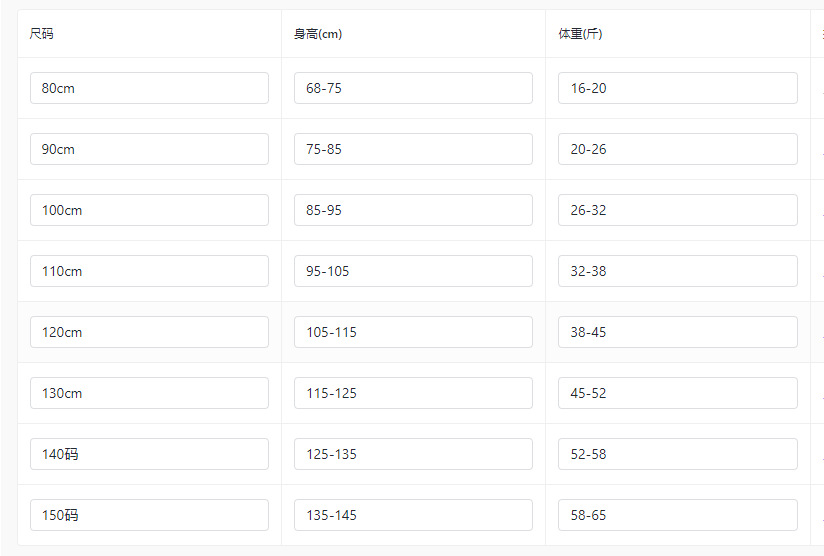This screenshot has width=824, height=556.
Task: Click the 150码 size input
Action: pyautogui.click(x=149, y=515)
